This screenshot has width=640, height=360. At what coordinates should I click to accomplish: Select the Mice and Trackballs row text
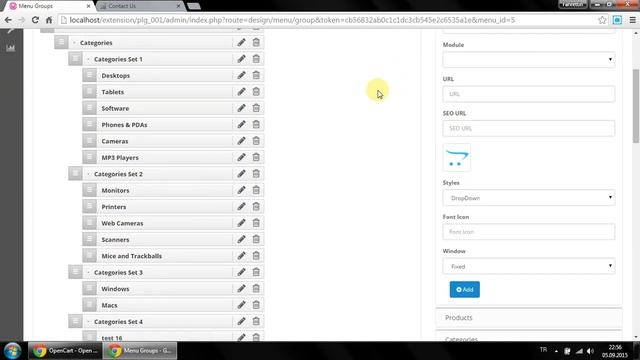131,256
